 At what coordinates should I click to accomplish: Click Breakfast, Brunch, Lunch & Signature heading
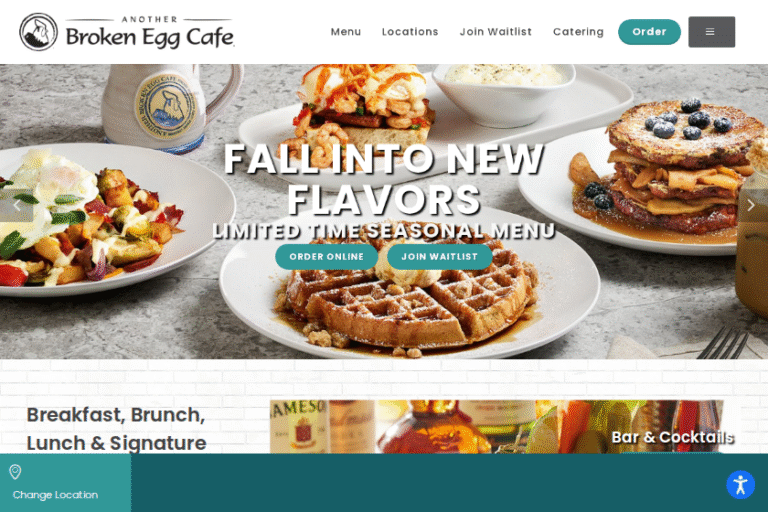coord(117,429)
